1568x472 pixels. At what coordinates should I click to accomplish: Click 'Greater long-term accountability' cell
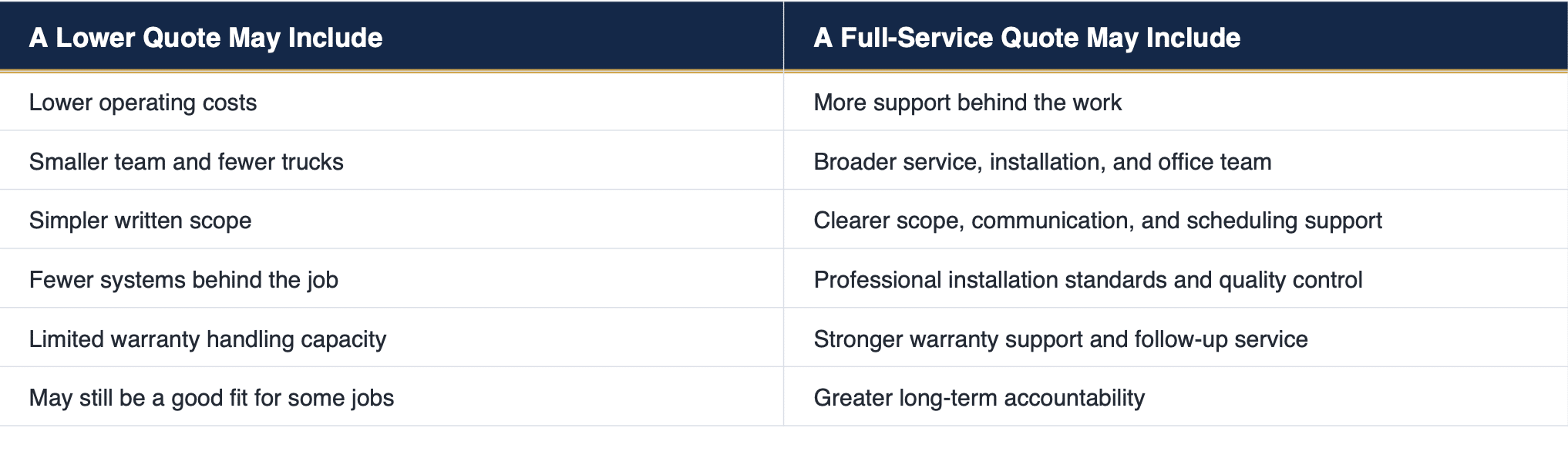[x=1176, y=397]
